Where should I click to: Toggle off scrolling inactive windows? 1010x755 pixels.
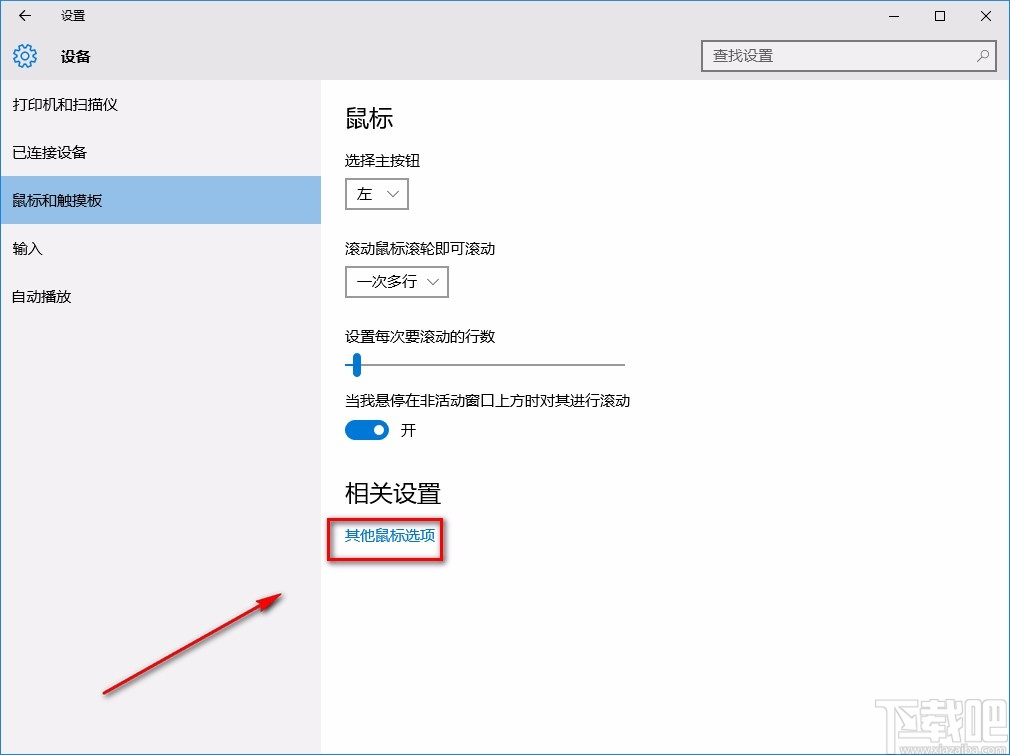click(366, 430)
